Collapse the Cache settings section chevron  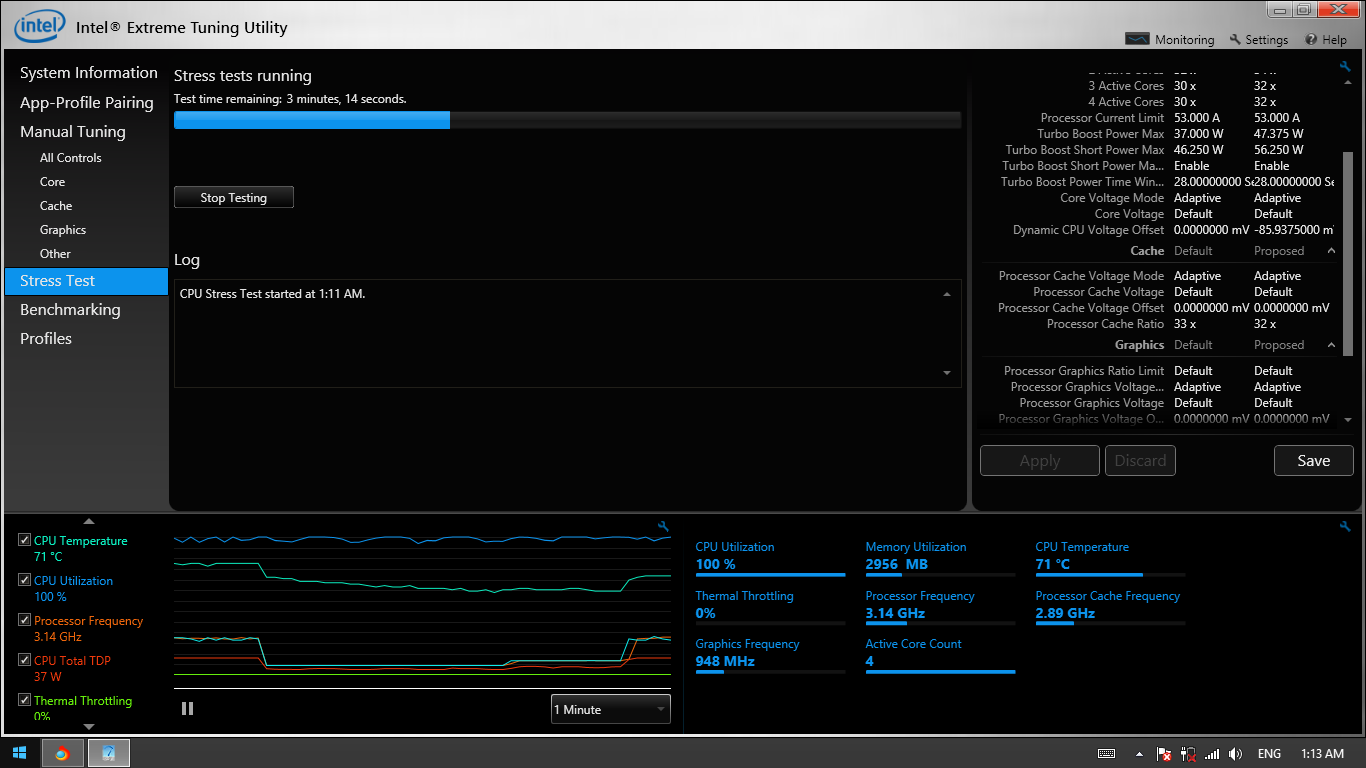coord(1331,251)
